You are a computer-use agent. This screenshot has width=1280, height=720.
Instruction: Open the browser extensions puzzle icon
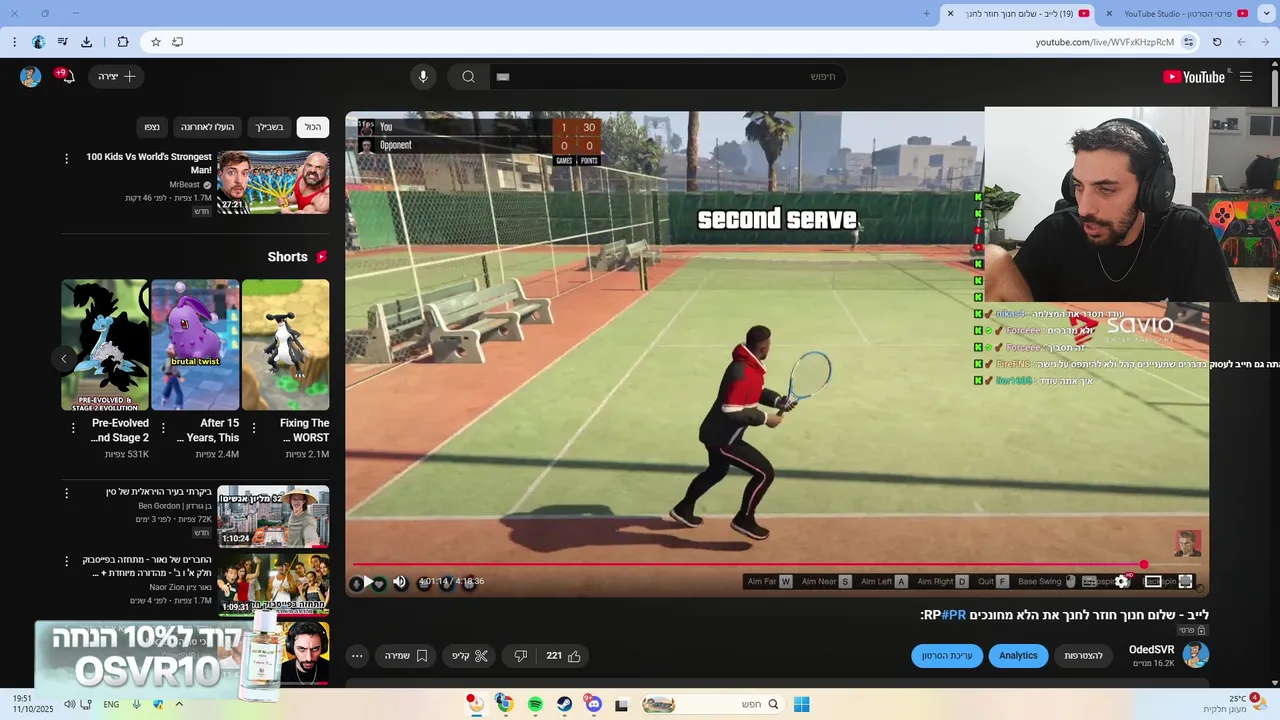coord(123,42)
